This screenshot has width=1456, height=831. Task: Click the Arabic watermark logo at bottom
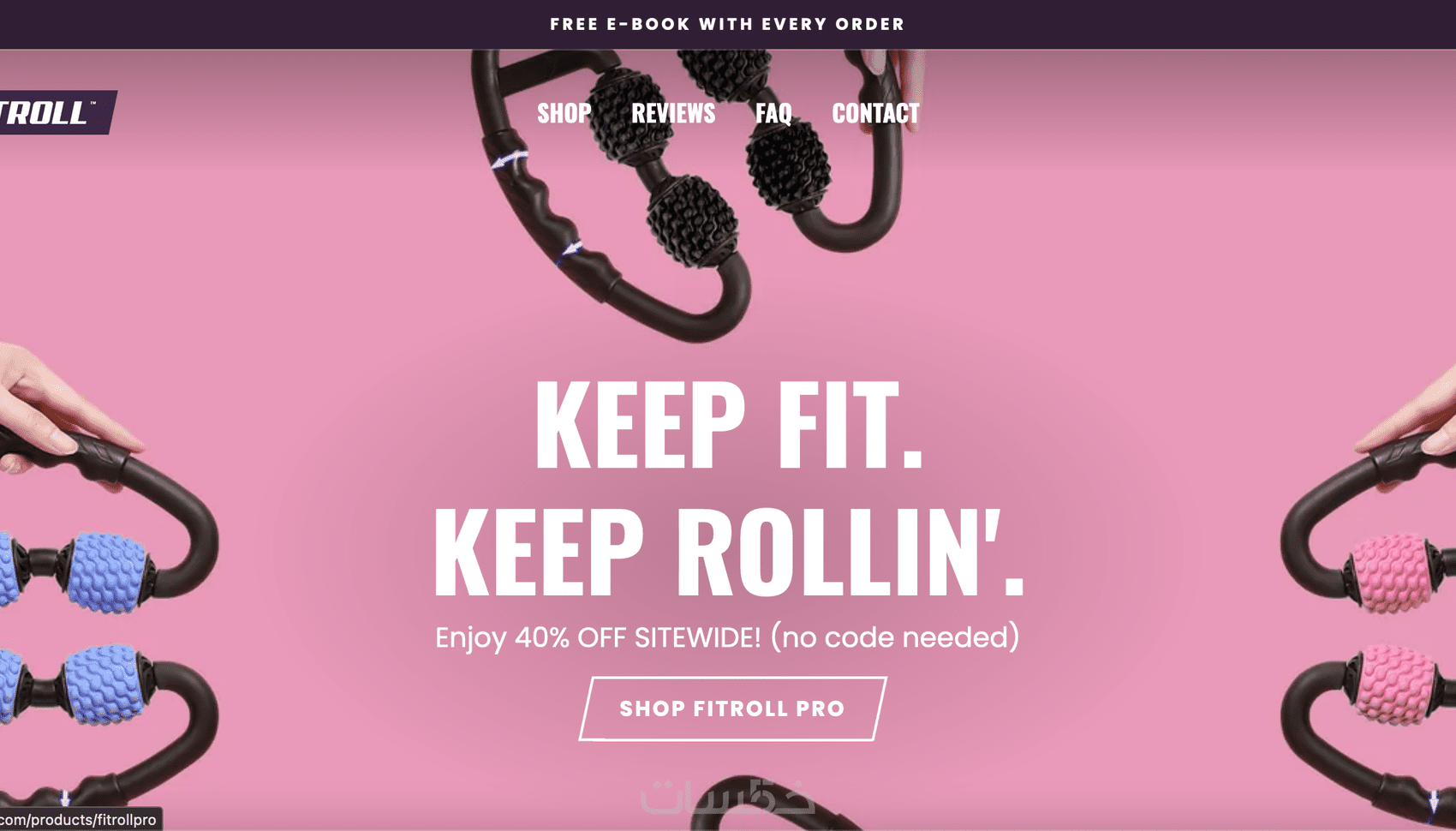(728, 797)
